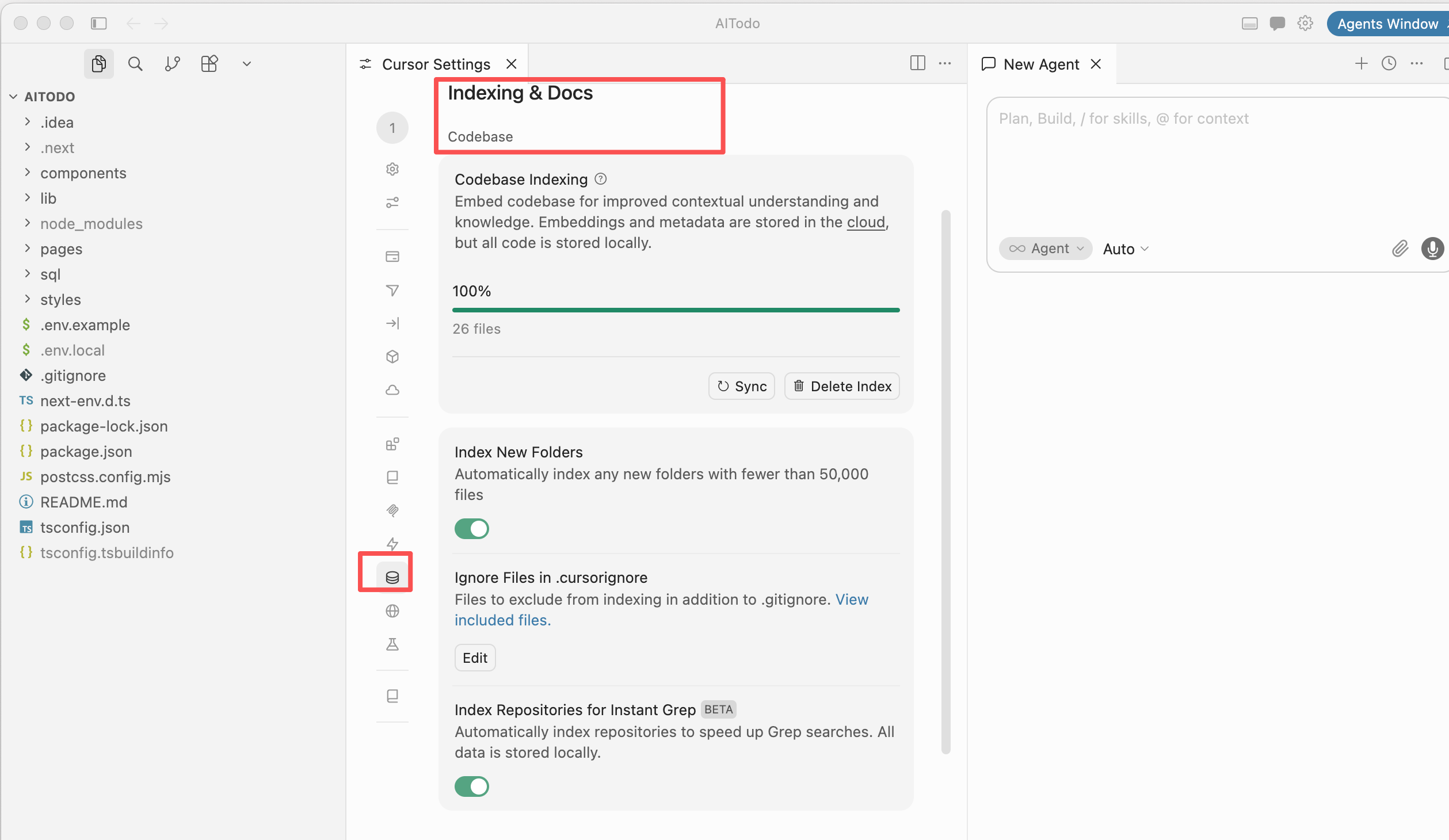Select the cloud icon in the settings sidebar
The image size is (1449, 840).
point(392,390)
